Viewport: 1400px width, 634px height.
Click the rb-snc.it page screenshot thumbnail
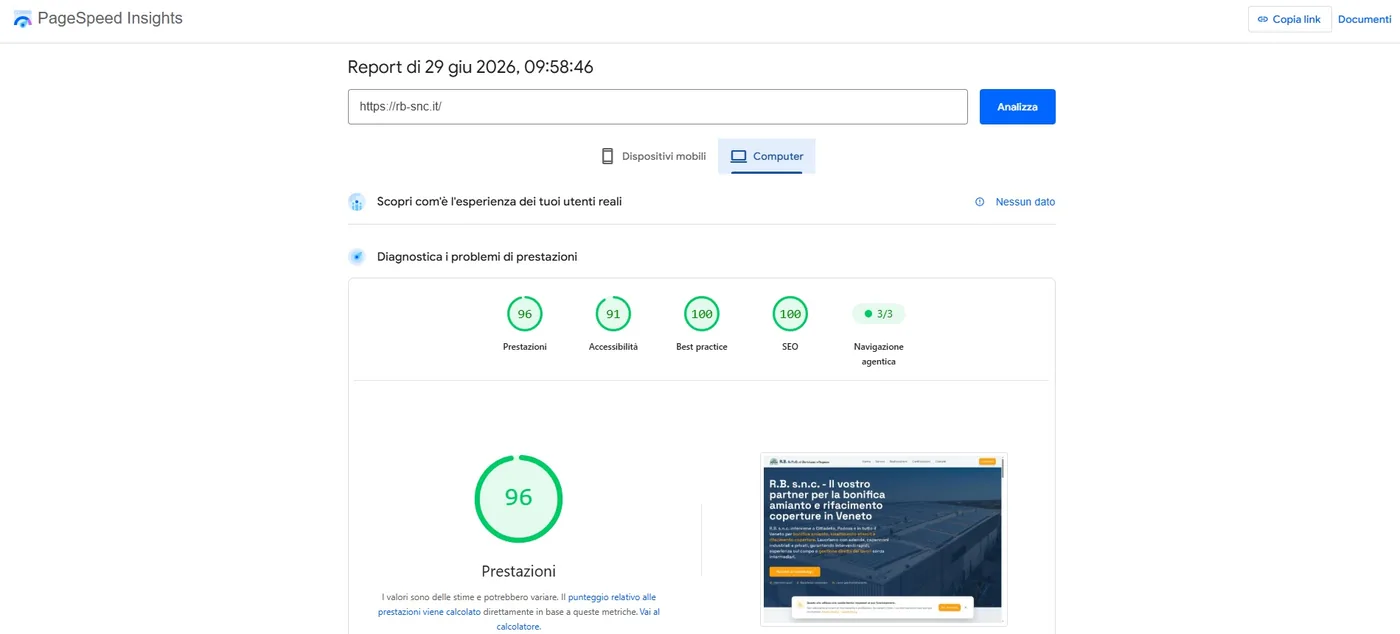pyautogui.click(x=883, y=539)
